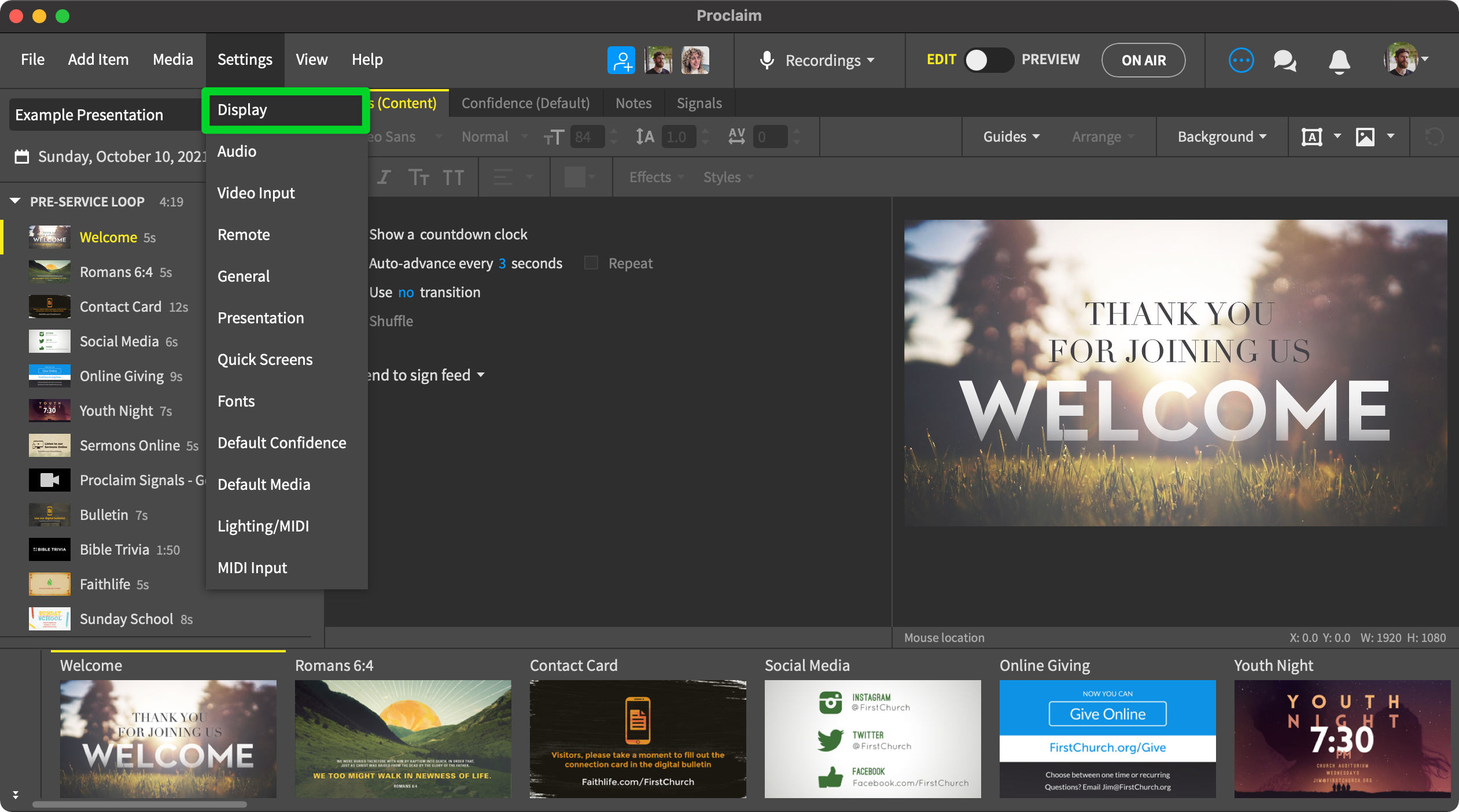Choose Quick Screens menu entry

pyautogui.click(x=287, y=360)
